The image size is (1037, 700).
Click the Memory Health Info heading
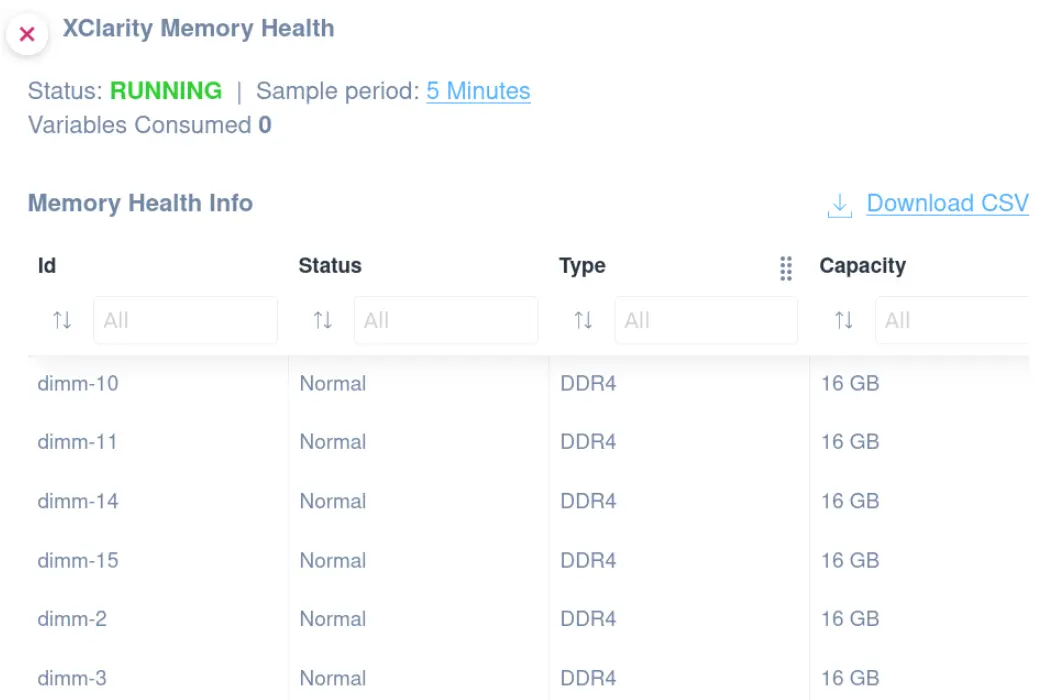pyautogui.click(x=140, y=203)
